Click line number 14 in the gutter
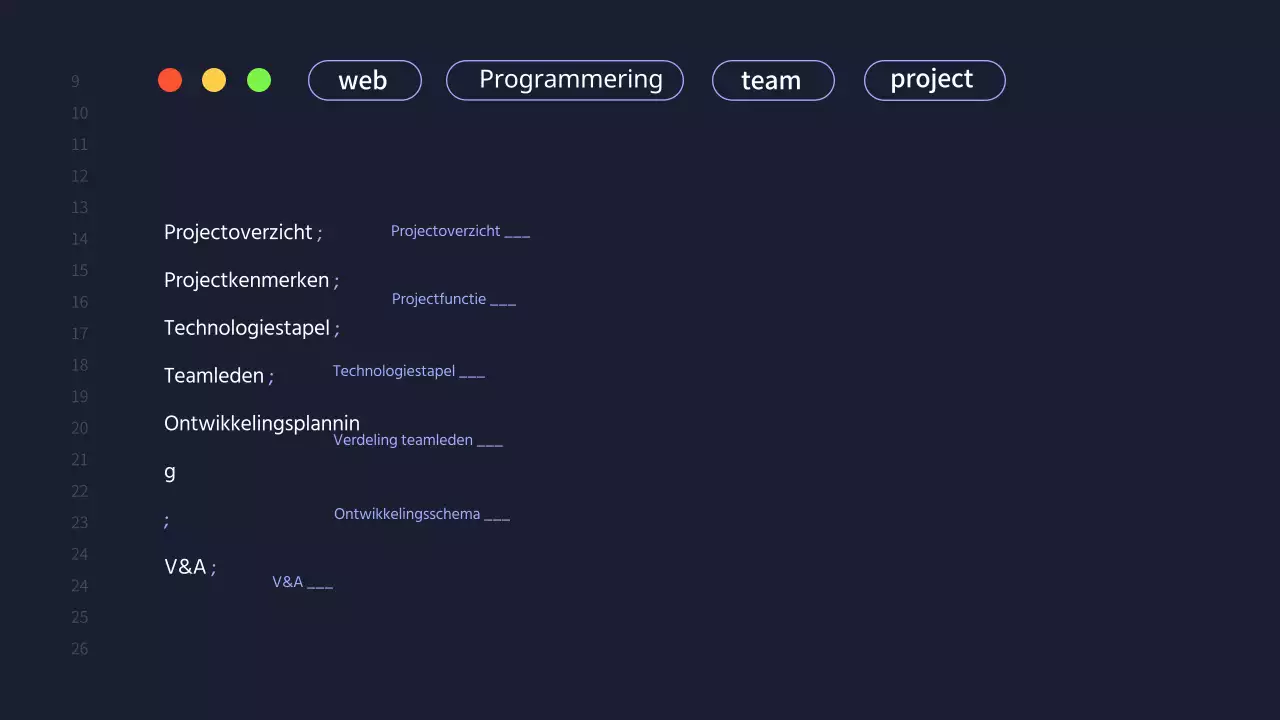The image size is (1280, 720). pyautogui.click(x=79, y=239)
